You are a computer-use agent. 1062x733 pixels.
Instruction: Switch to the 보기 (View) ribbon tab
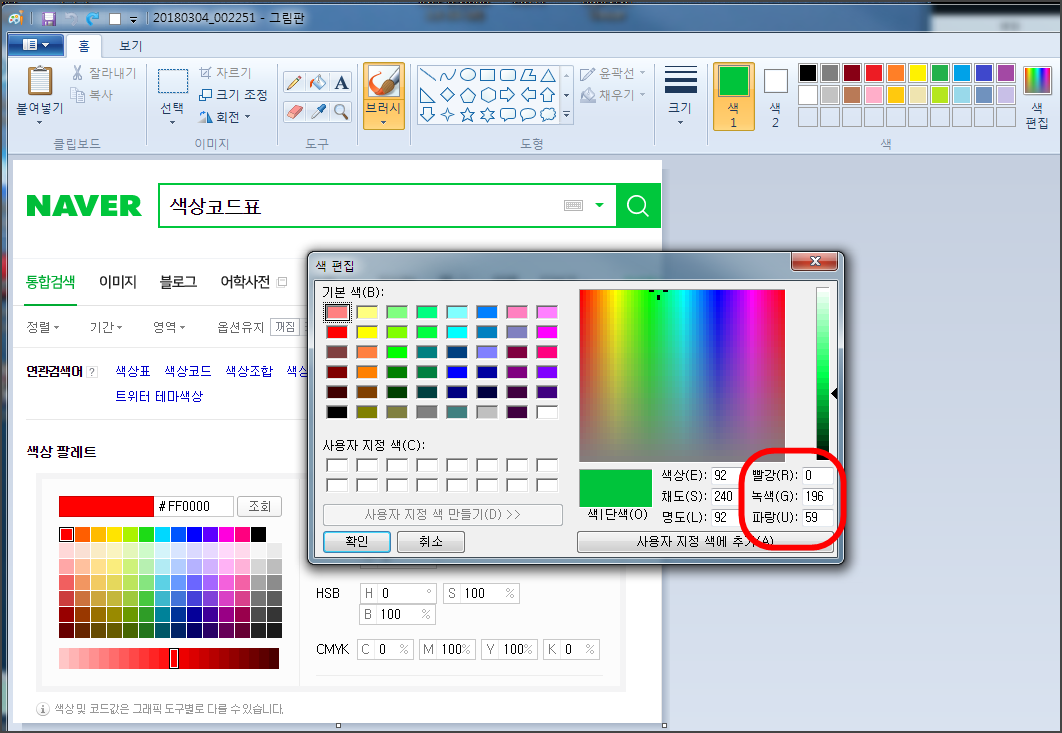click(131, 46)
